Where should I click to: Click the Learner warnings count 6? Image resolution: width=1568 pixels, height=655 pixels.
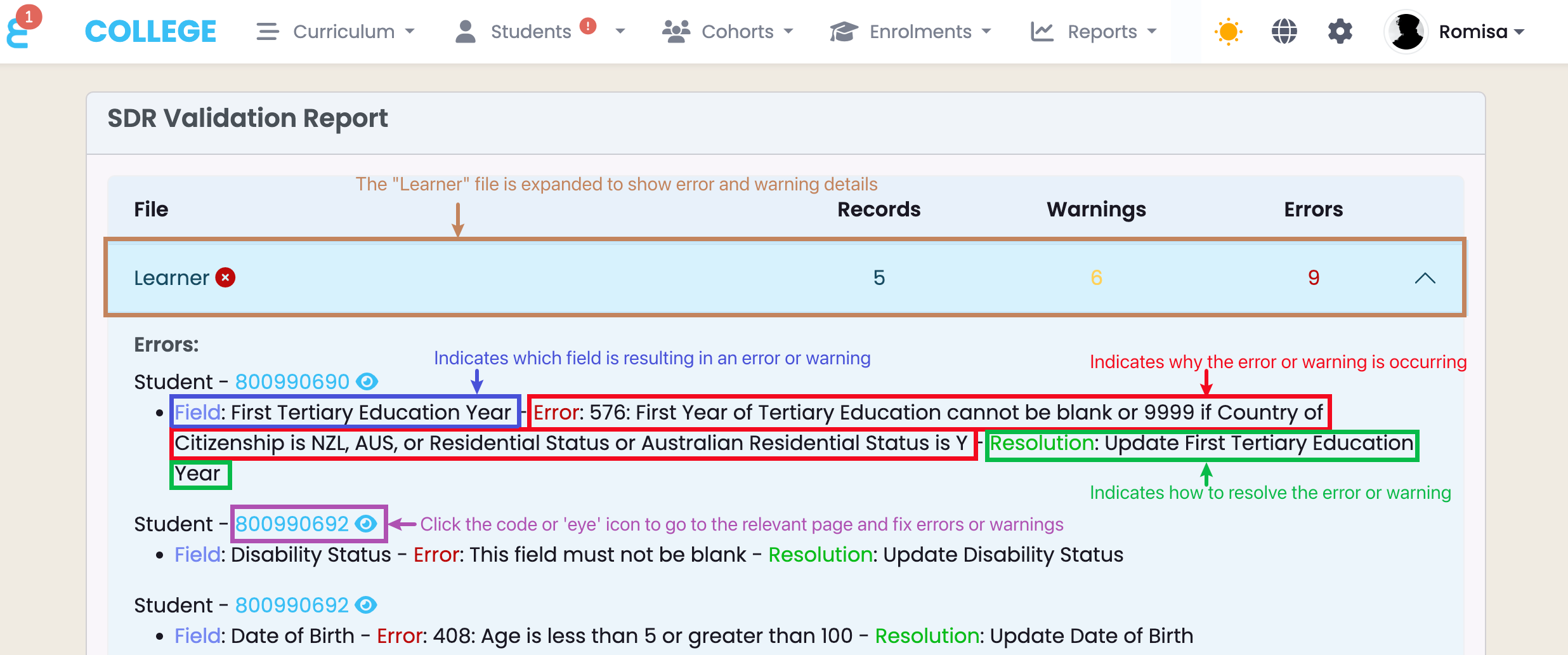click(x=1096, y=277)
